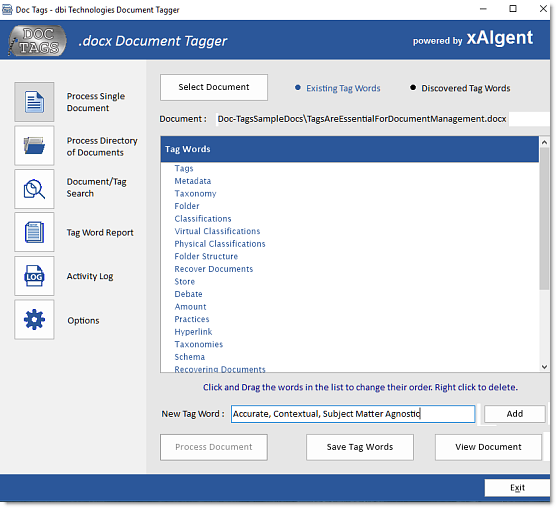The image size is (556, 508).
Task: Select the 'Store' tag word
Action: (184, 281)
